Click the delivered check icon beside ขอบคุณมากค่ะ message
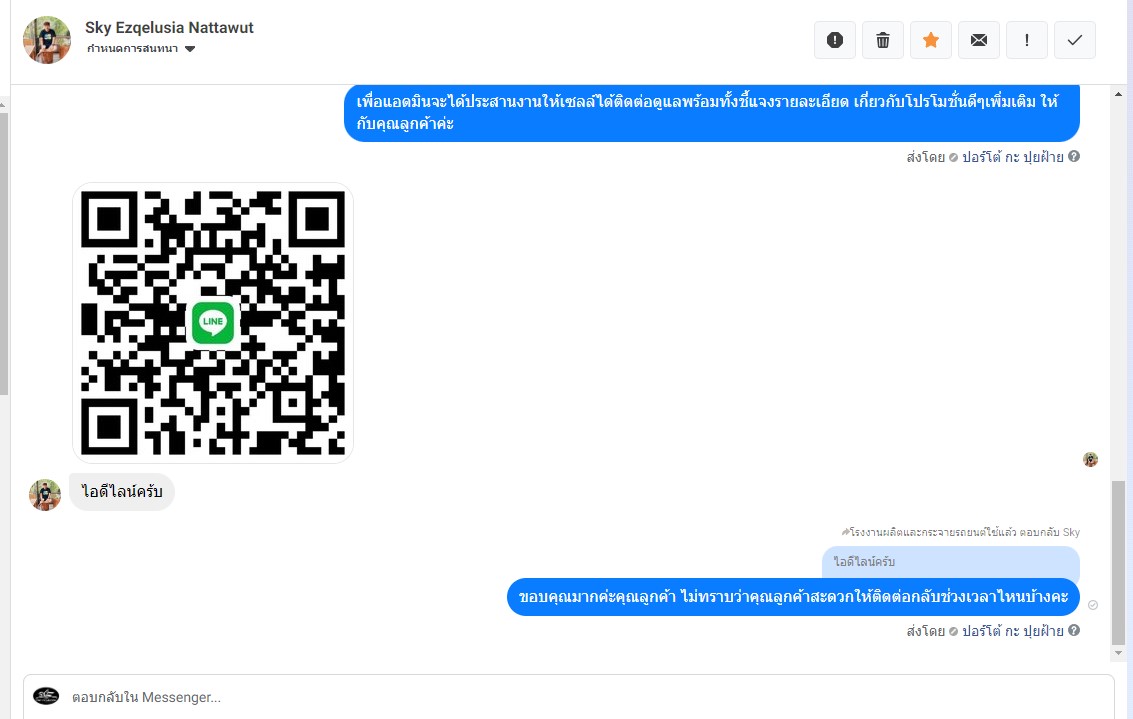Image resolution: width=1133 pixels, height=719 pixels. [x=1093, y=605]
